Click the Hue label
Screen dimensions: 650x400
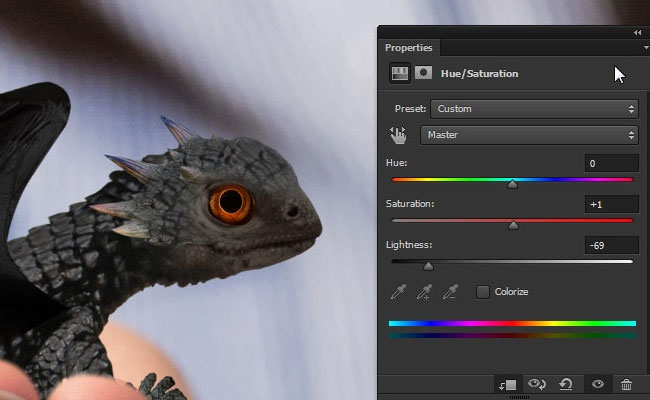pos(397,163)
